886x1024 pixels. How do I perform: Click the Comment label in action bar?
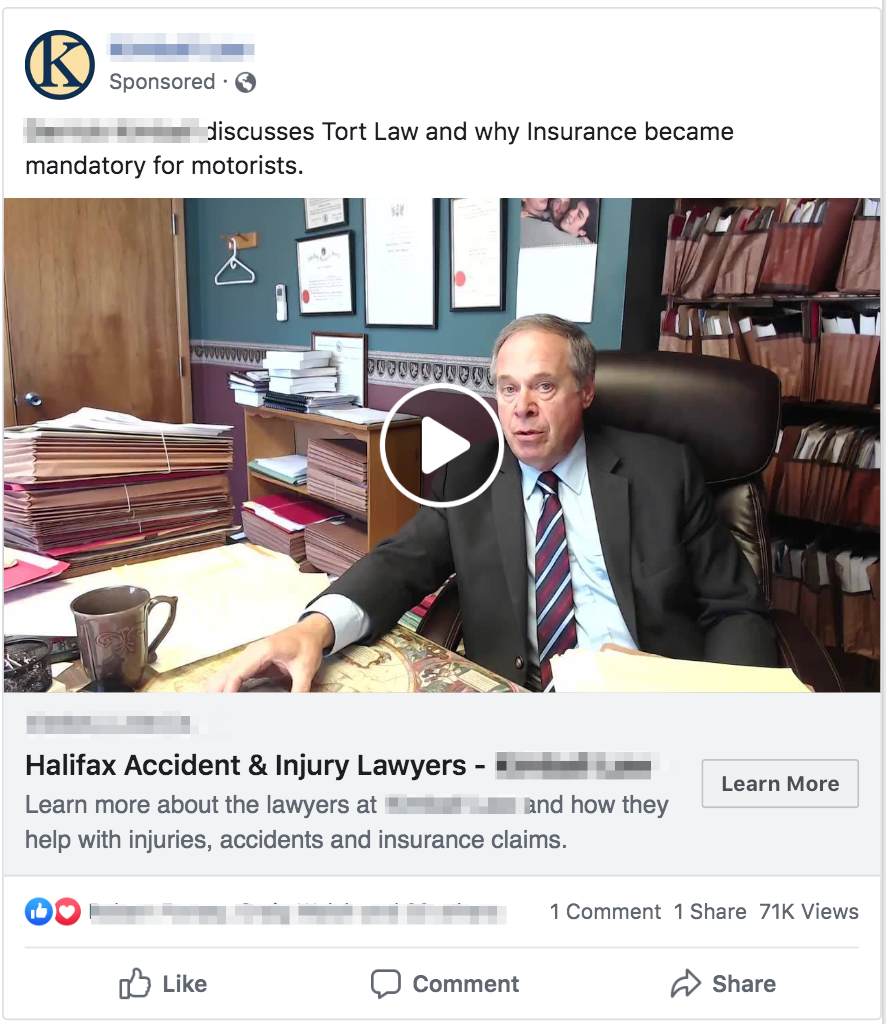466,984
